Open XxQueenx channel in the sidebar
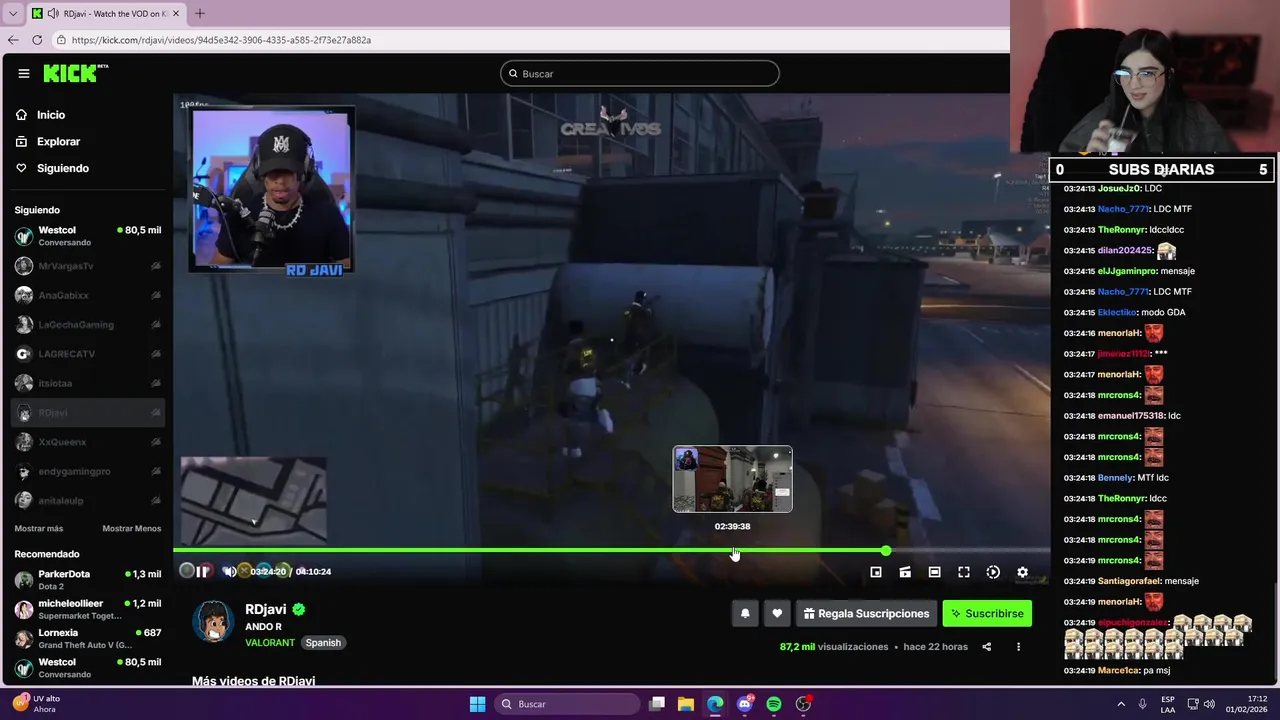Image resolution: width=1280 pixels, height=720 pixels. pyautogui.click(x=87, y=442)
